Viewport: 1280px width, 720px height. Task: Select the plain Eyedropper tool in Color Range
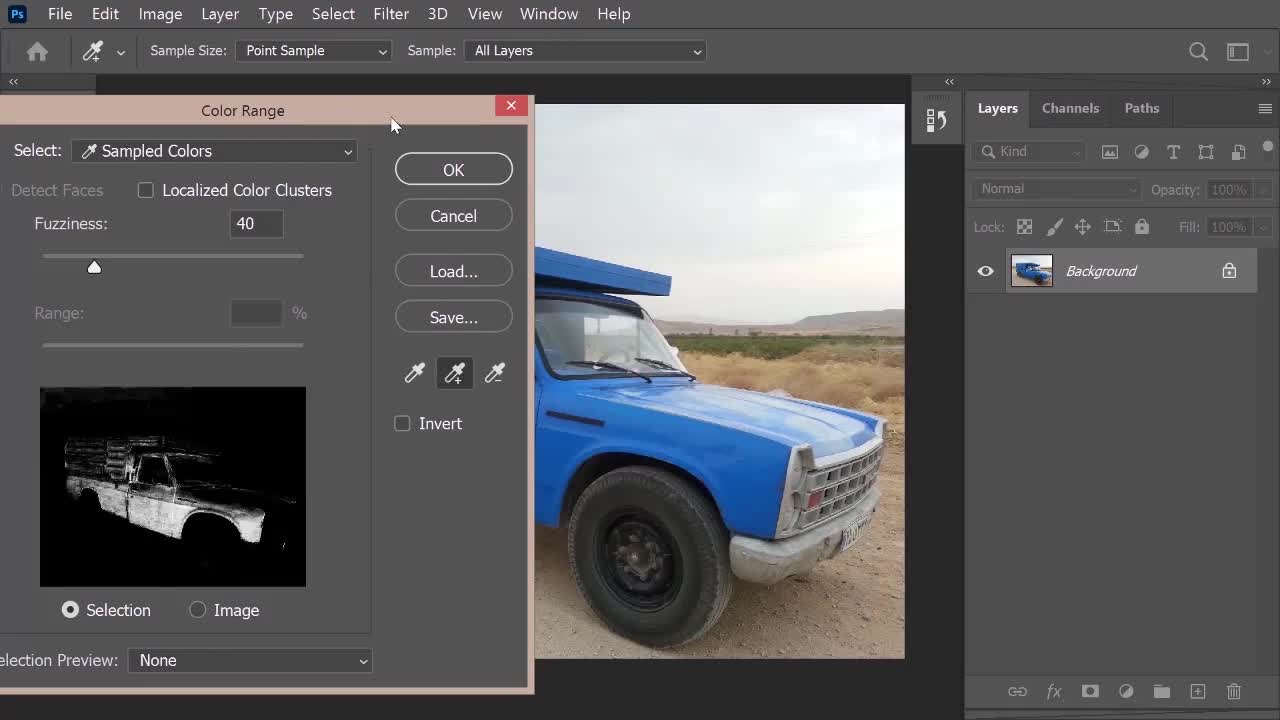coord(414,374)
